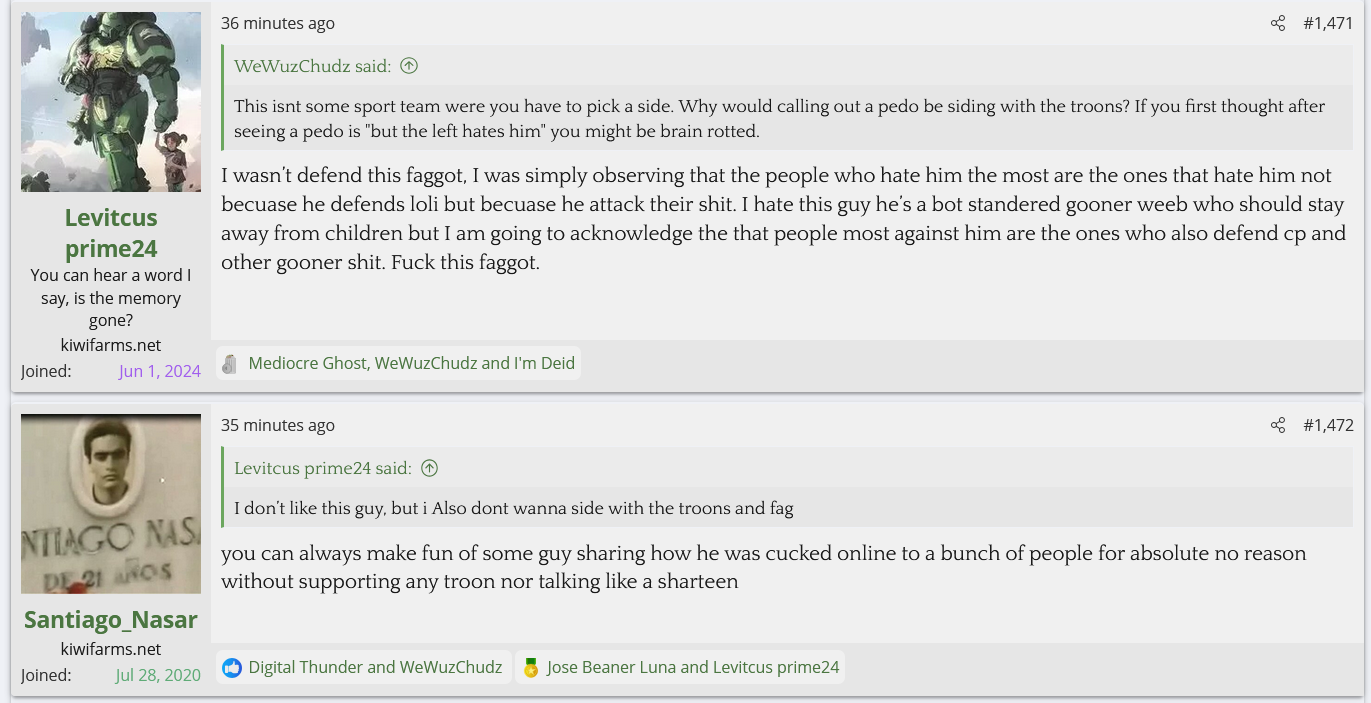Open Santiago_Nasar profile username
The width and height of the screenshot is (1371, 703).
click(111, 619)
